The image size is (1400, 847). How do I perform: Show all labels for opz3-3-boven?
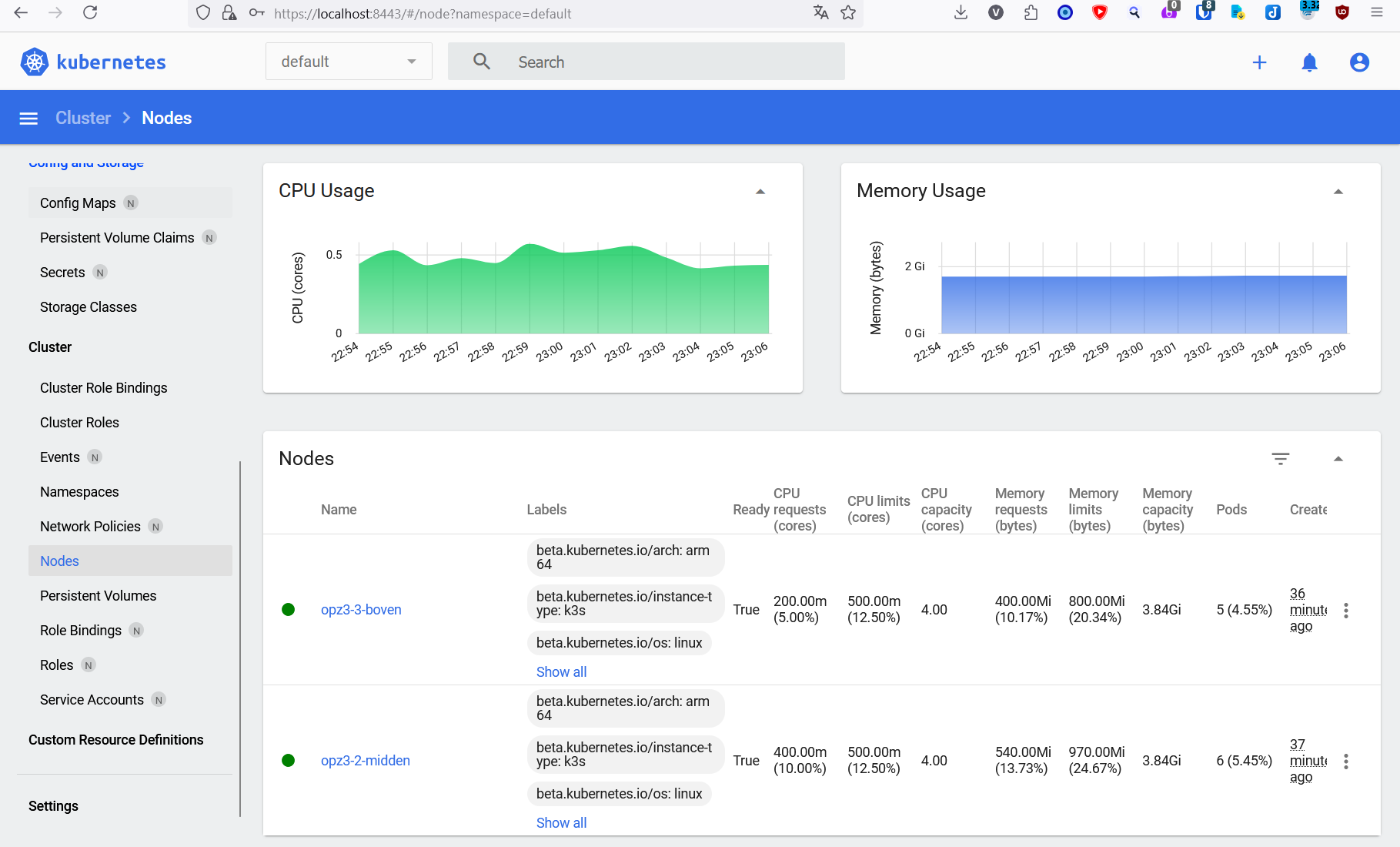pyautogui.click(x=561, y=671)
